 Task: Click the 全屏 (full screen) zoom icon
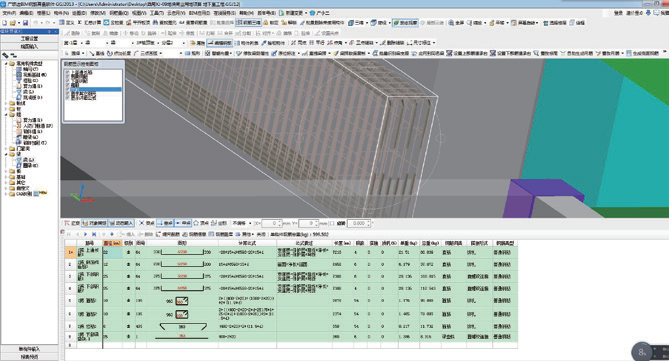point(456,23)
